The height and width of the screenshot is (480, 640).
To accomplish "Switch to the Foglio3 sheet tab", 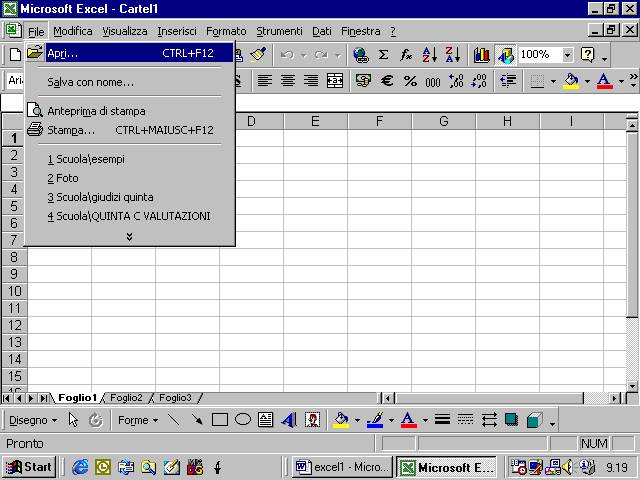I will [175, 398].
